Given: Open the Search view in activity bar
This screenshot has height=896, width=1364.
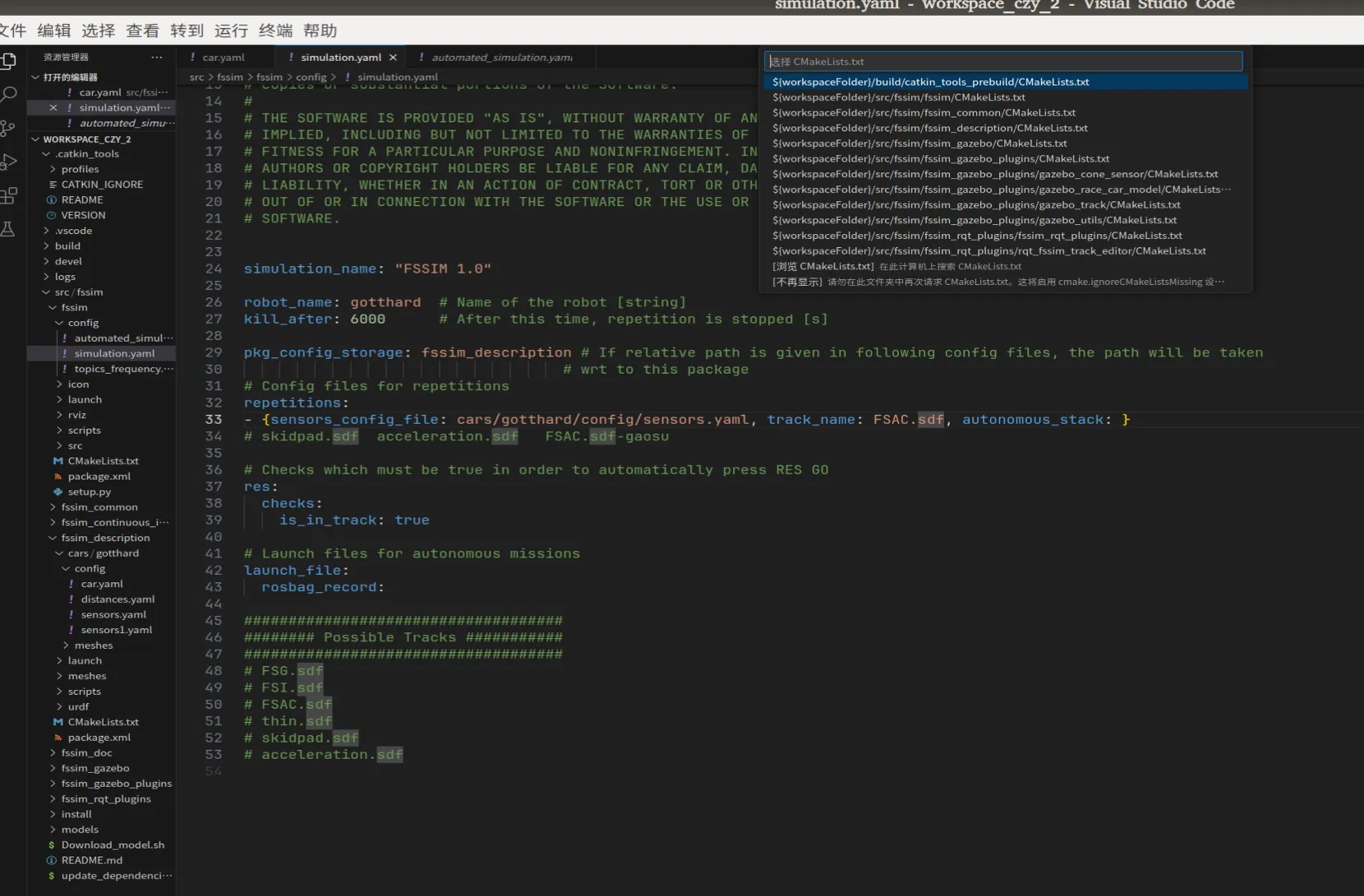Looking at the screenshot, I should pos(8,94).
